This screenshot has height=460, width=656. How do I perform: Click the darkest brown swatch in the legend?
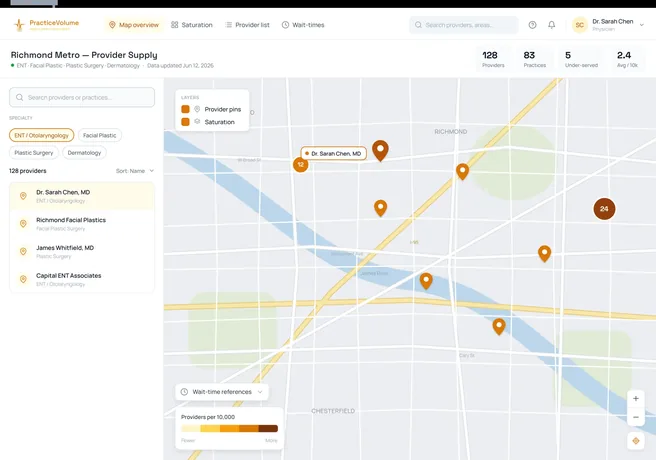(x=268, y=428)
